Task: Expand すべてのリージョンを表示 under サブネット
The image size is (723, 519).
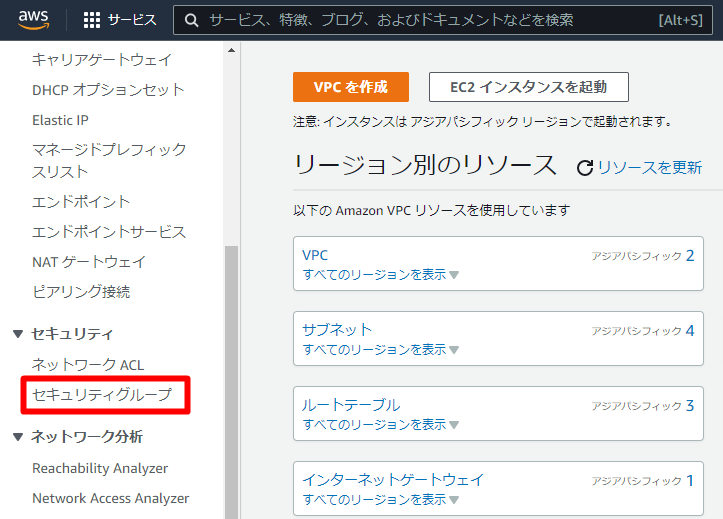Action: (380, 350)
